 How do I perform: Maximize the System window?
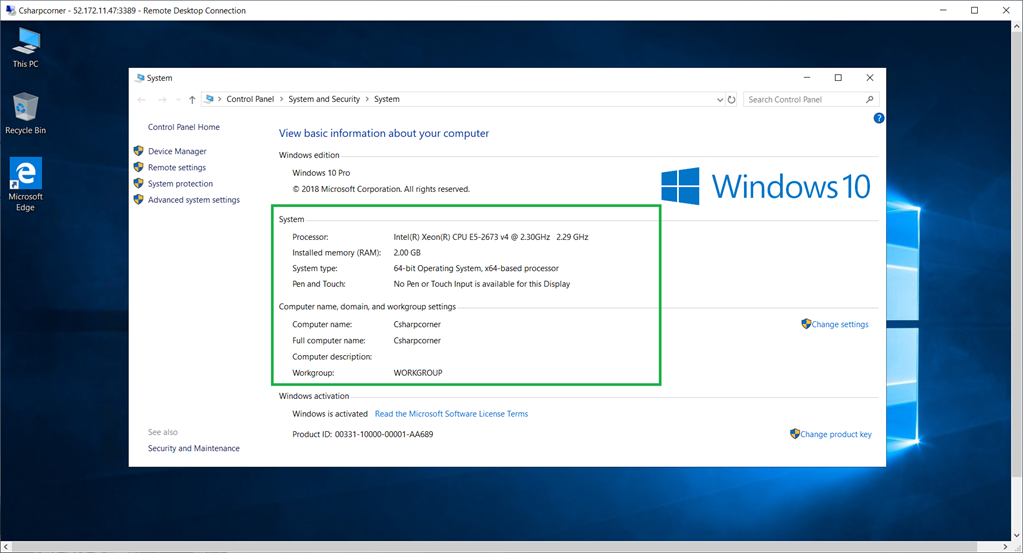click(838, 78)
